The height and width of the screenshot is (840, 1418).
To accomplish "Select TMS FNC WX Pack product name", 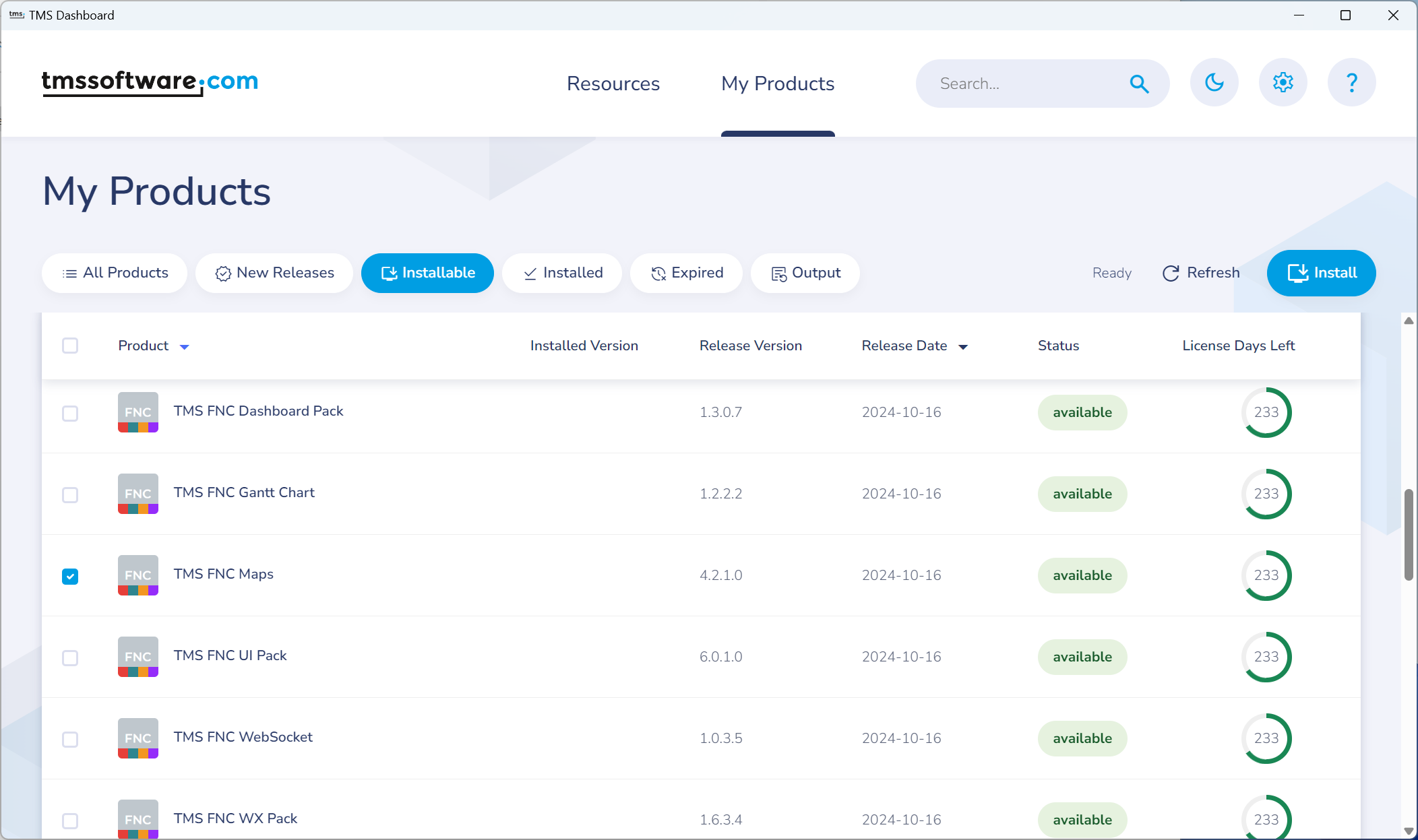I will [x=235, y=818].
